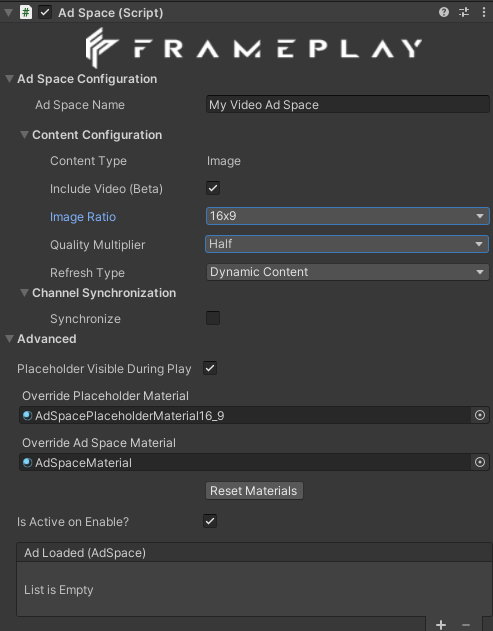
Task: Edit the Ad Space Name field
Action: [348, 105]
